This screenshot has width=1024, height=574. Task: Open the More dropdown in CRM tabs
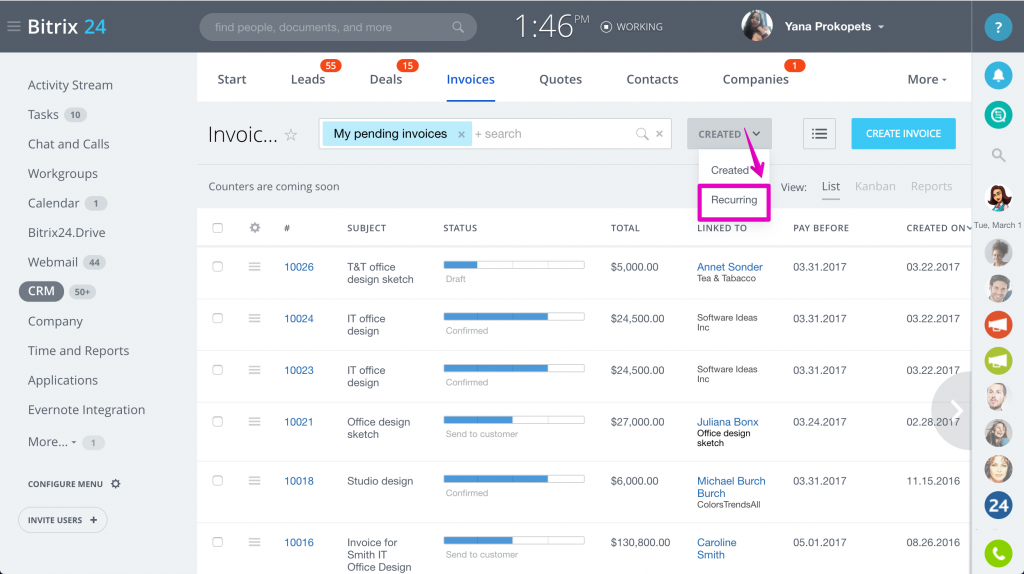pos(927,79)
